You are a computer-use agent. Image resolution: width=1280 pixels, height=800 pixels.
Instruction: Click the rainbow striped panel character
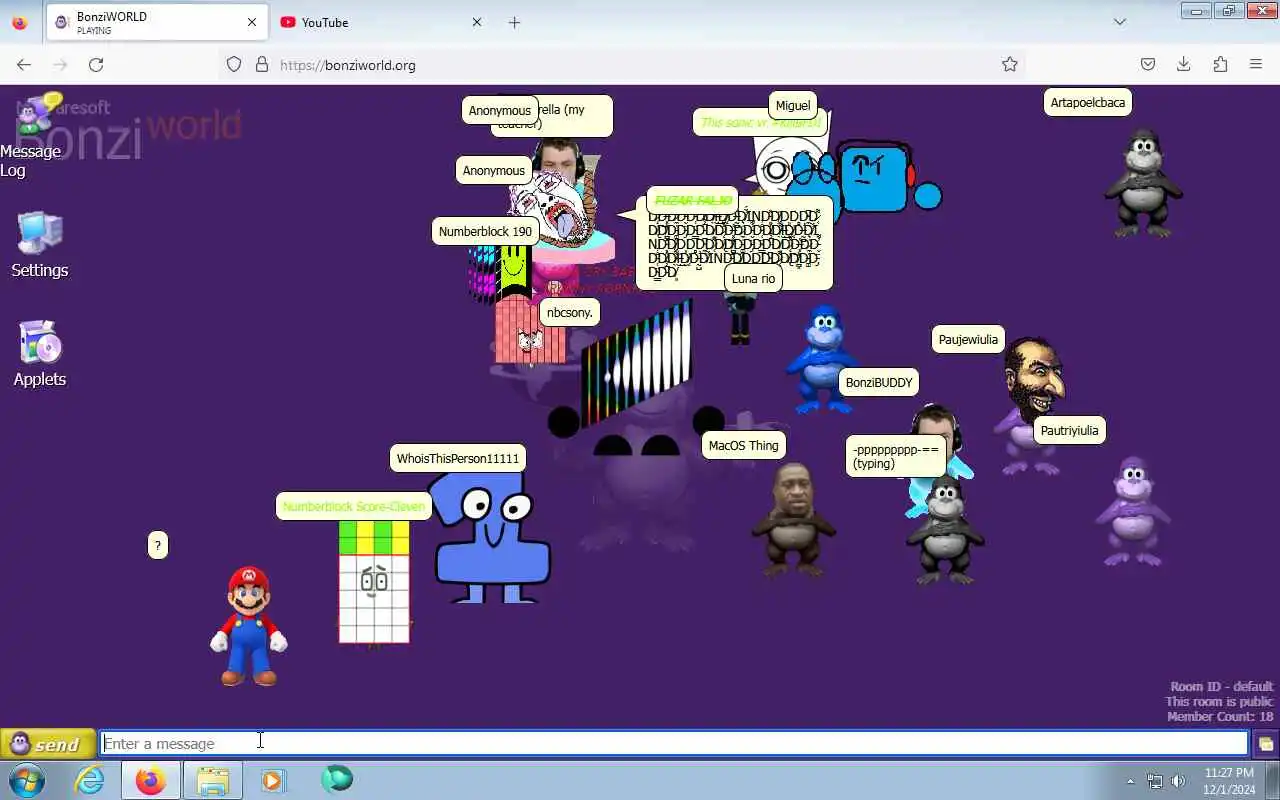coord(637,363)
